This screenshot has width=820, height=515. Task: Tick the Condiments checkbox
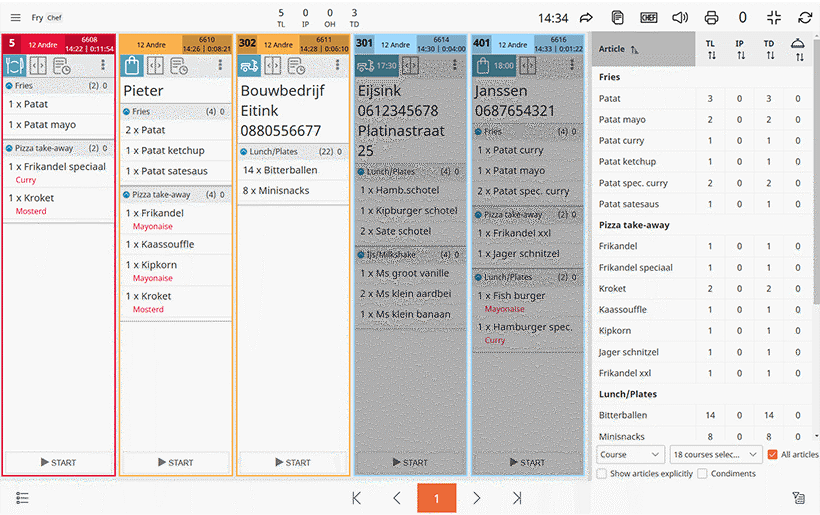tap(702, 474)
